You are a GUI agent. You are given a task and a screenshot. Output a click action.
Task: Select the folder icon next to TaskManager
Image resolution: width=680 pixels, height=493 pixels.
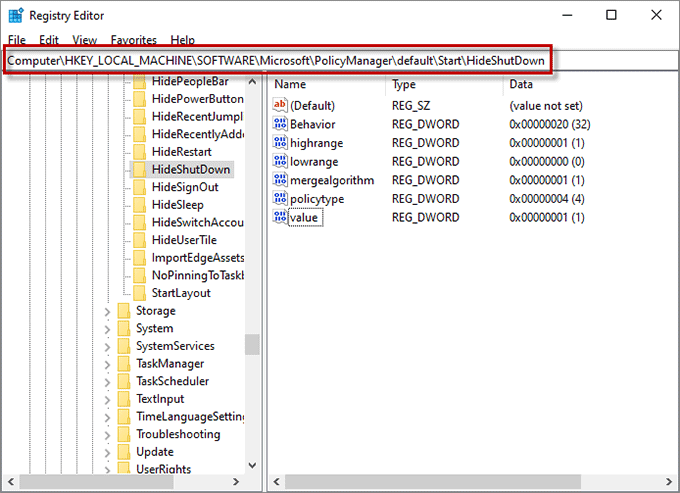(x=124, y=364)
